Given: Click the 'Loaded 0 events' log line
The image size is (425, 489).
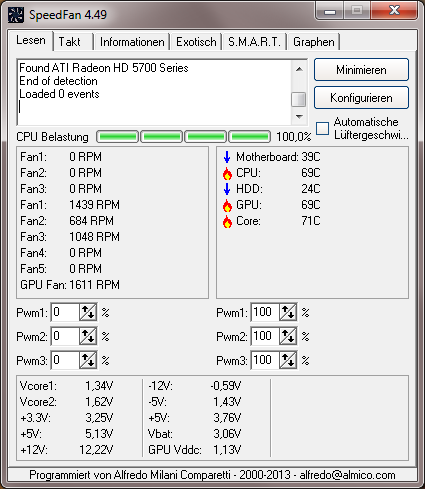Looking at the screenshot, I should point(59,94).
